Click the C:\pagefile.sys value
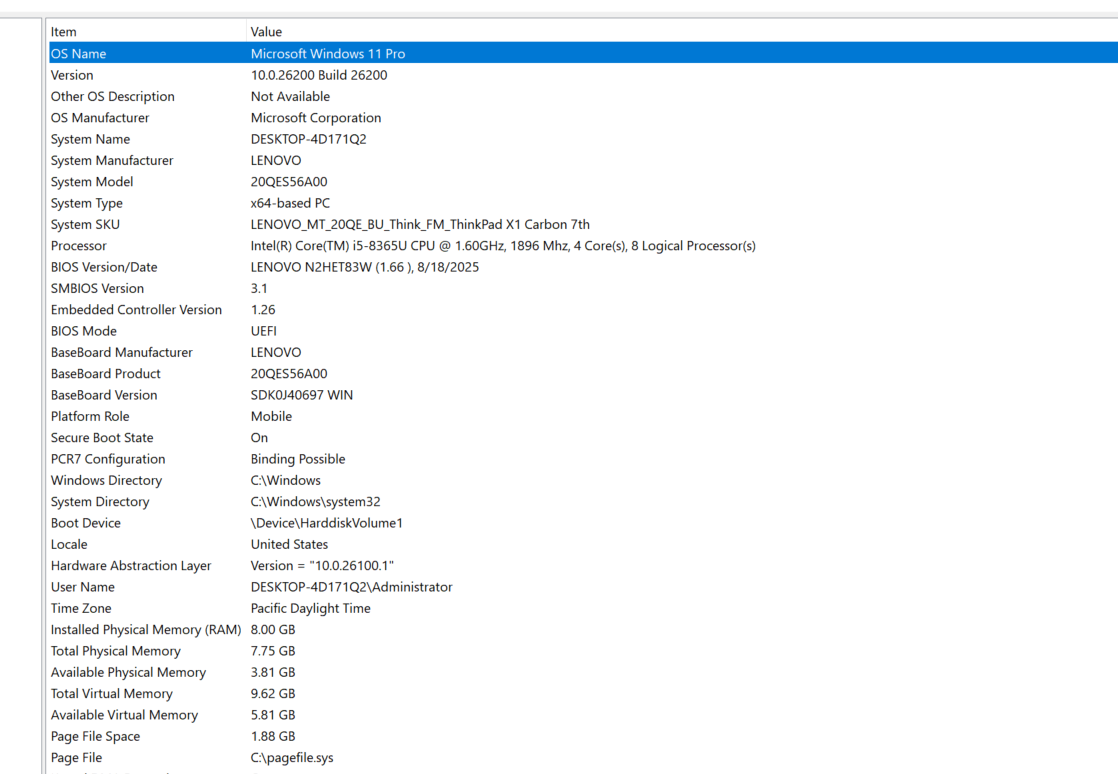Viewport: 1118px width, 774px height. click(292, 759)
